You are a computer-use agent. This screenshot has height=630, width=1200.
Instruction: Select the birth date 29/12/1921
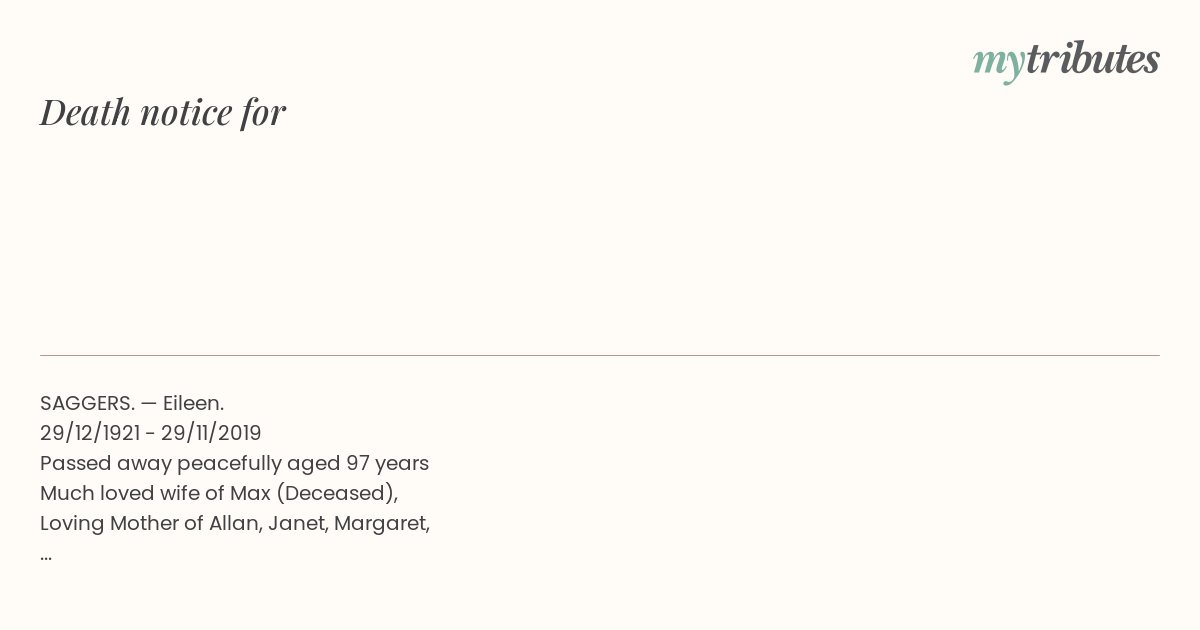(90, 433)
